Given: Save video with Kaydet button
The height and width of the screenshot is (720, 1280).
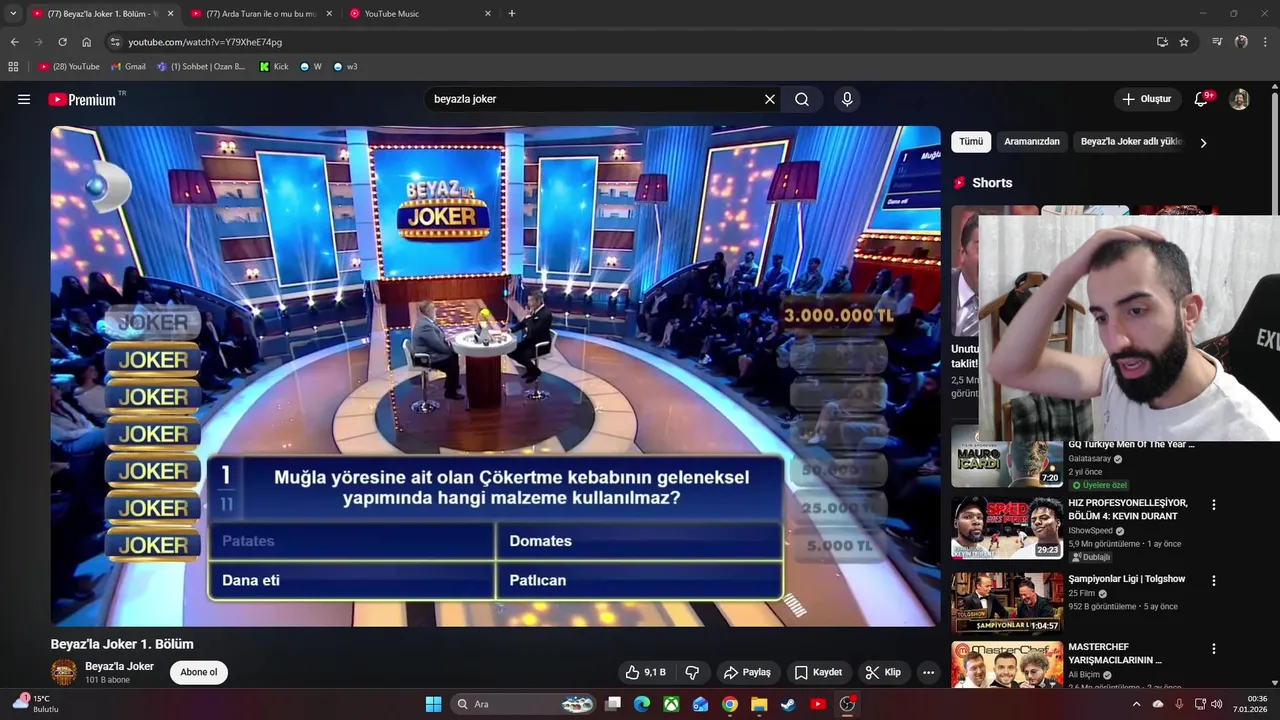Looking at the screenshot, I should [x=817, y=672].
